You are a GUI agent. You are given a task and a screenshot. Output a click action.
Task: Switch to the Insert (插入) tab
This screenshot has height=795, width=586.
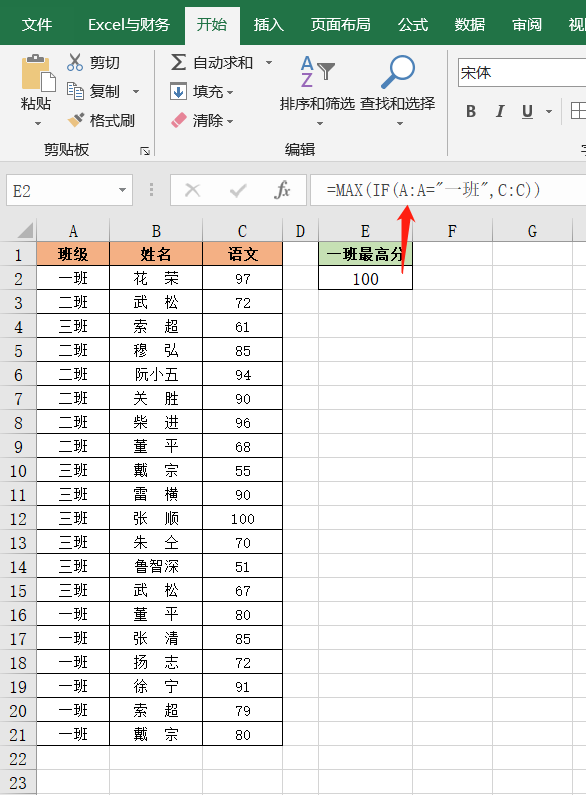pyautogui.click(x=269, y=24)
